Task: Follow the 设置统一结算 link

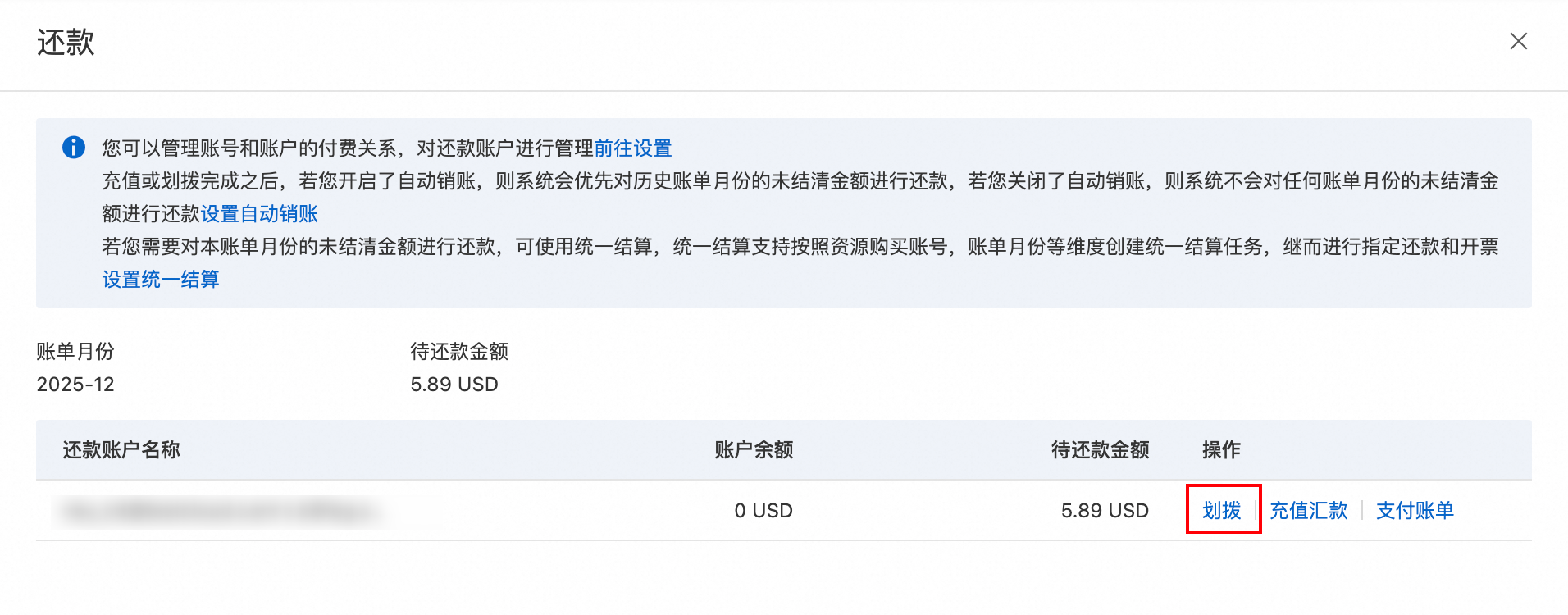Action: [161, 280]
